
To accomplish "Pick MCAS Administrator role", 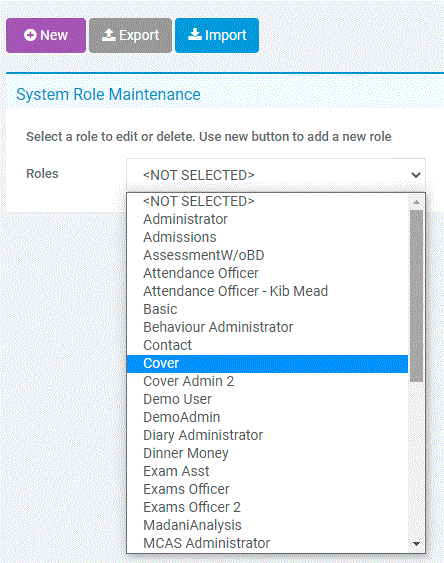I will click(x=267, y=543).
